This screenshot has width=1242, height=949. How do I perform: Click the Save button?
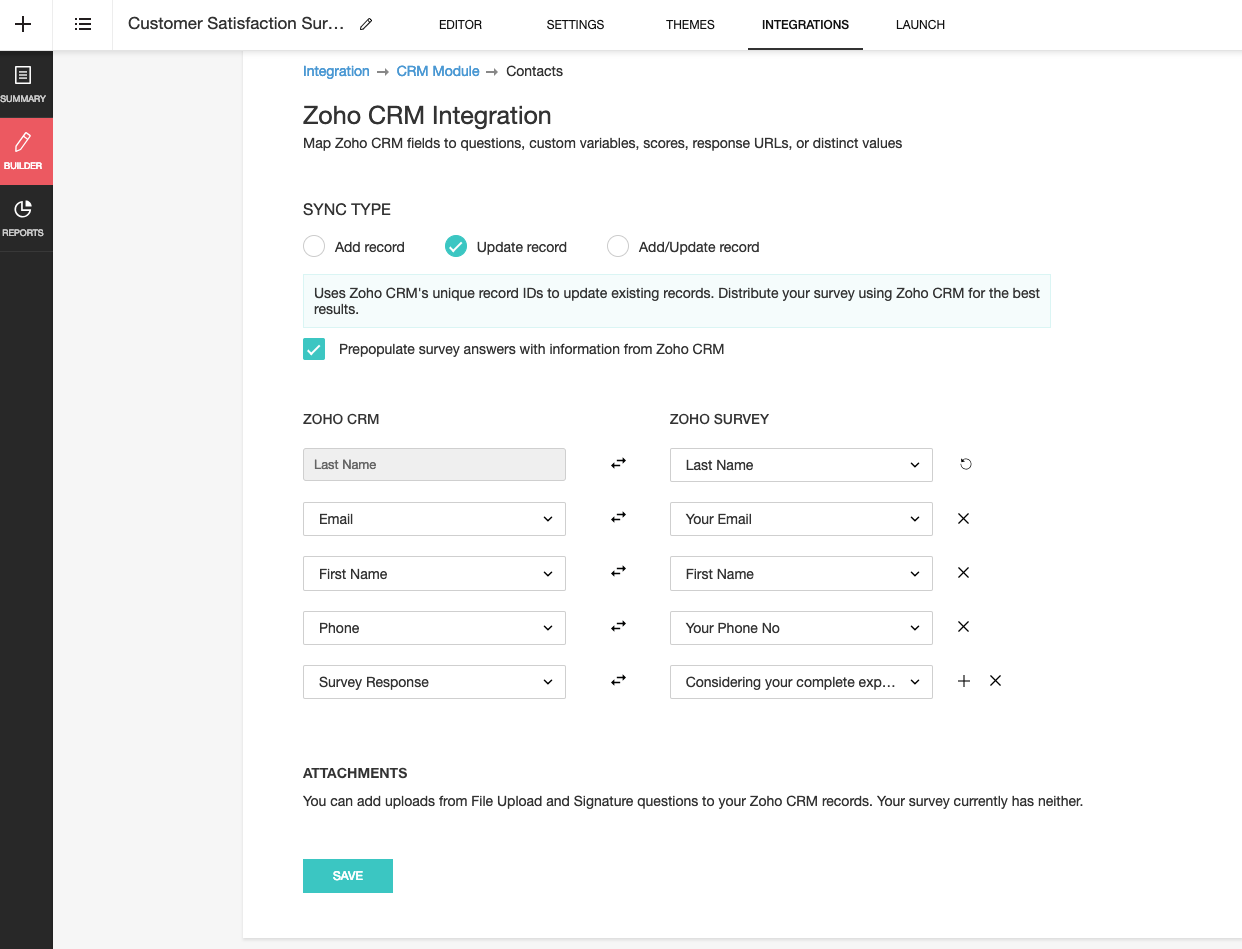point(348,875)
